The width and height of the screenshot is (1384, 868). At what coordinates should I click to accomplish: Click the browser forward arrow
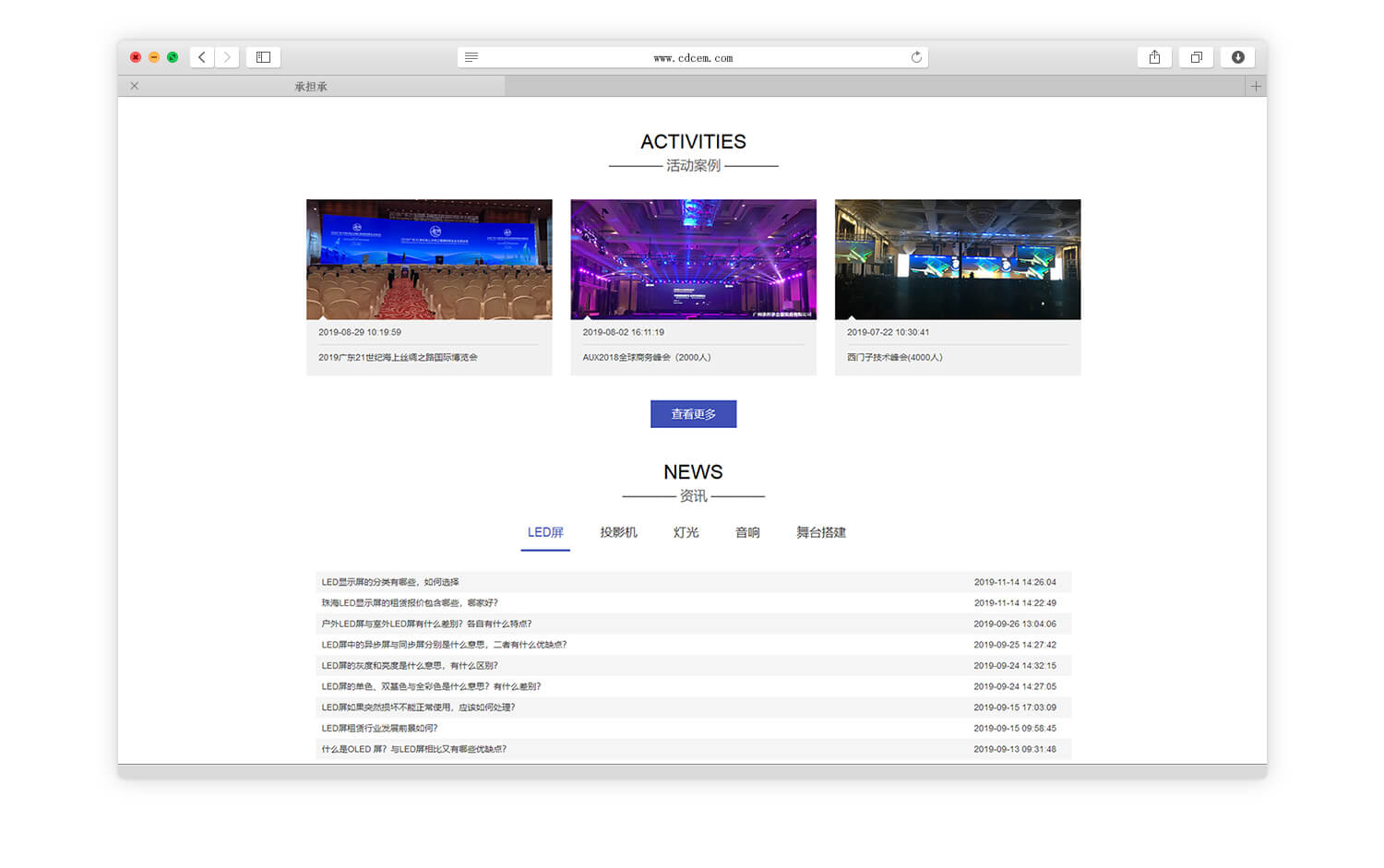pyautogui.click(x=227, y=57)
